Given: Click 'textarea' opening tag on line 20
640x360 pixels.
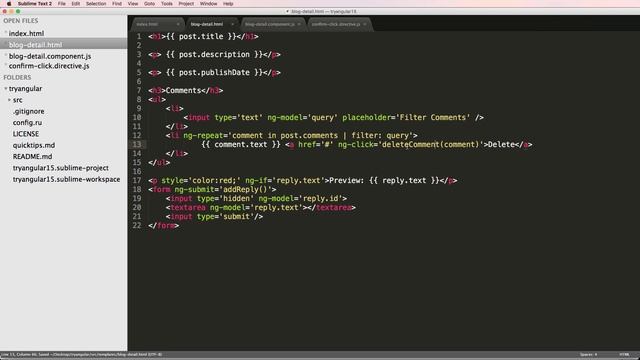Looking at the screenshot, I should point(188,207).
